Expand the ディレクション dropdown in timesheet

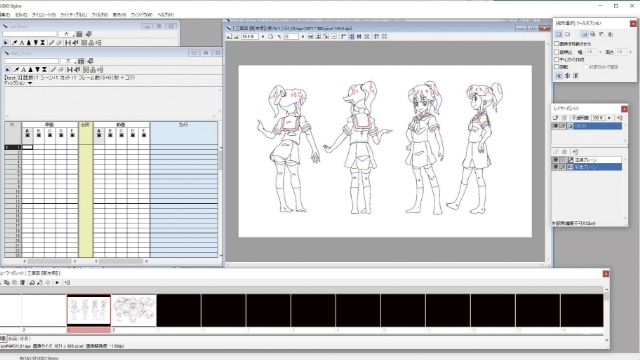[30, 83]
